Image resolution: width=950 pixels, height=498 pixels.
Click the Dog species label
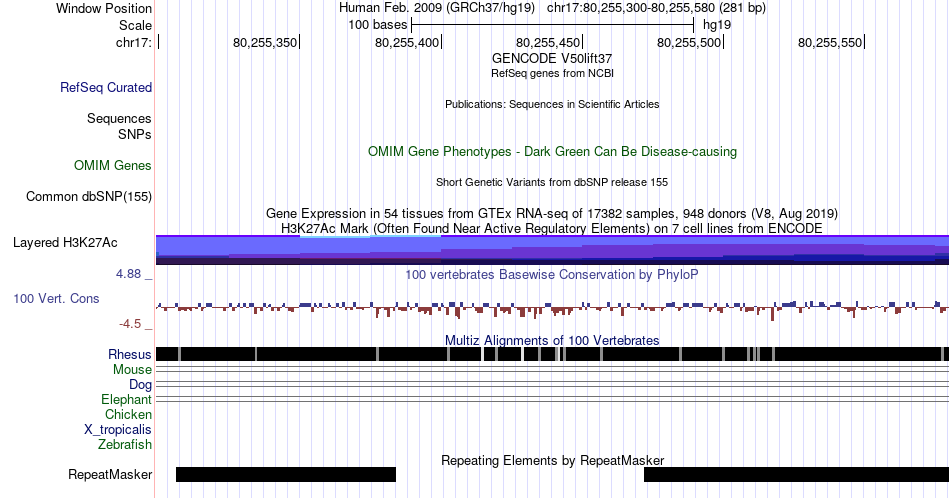tap(140, 385)
